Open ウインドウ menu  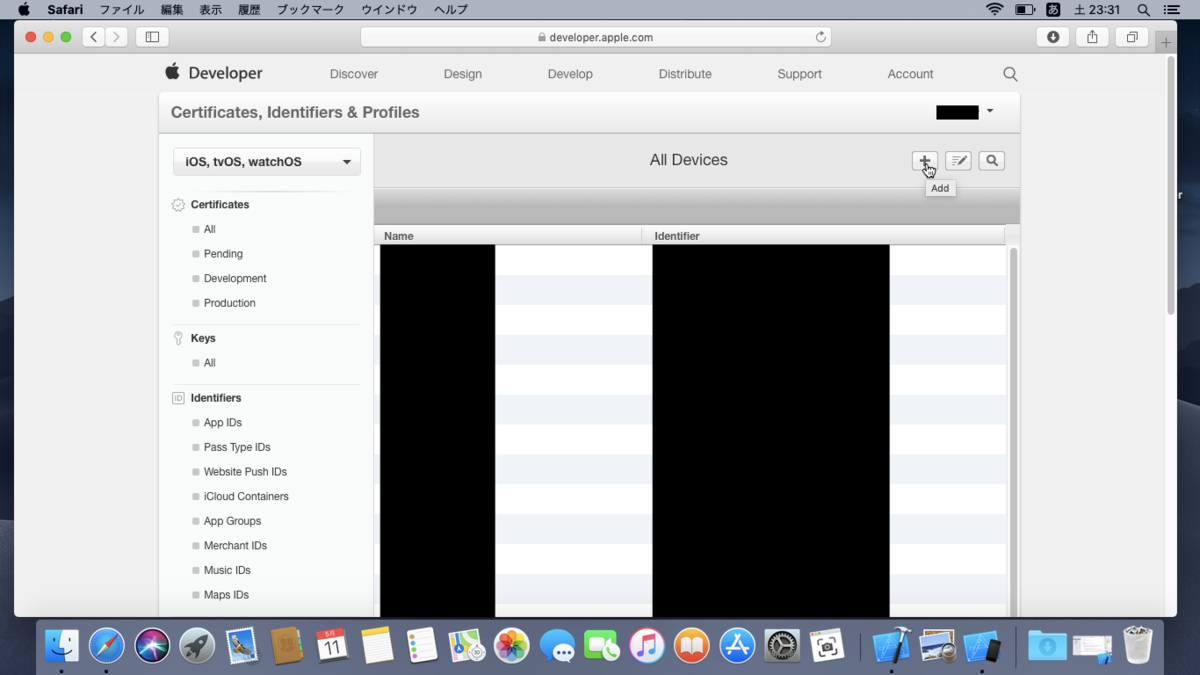389,10
